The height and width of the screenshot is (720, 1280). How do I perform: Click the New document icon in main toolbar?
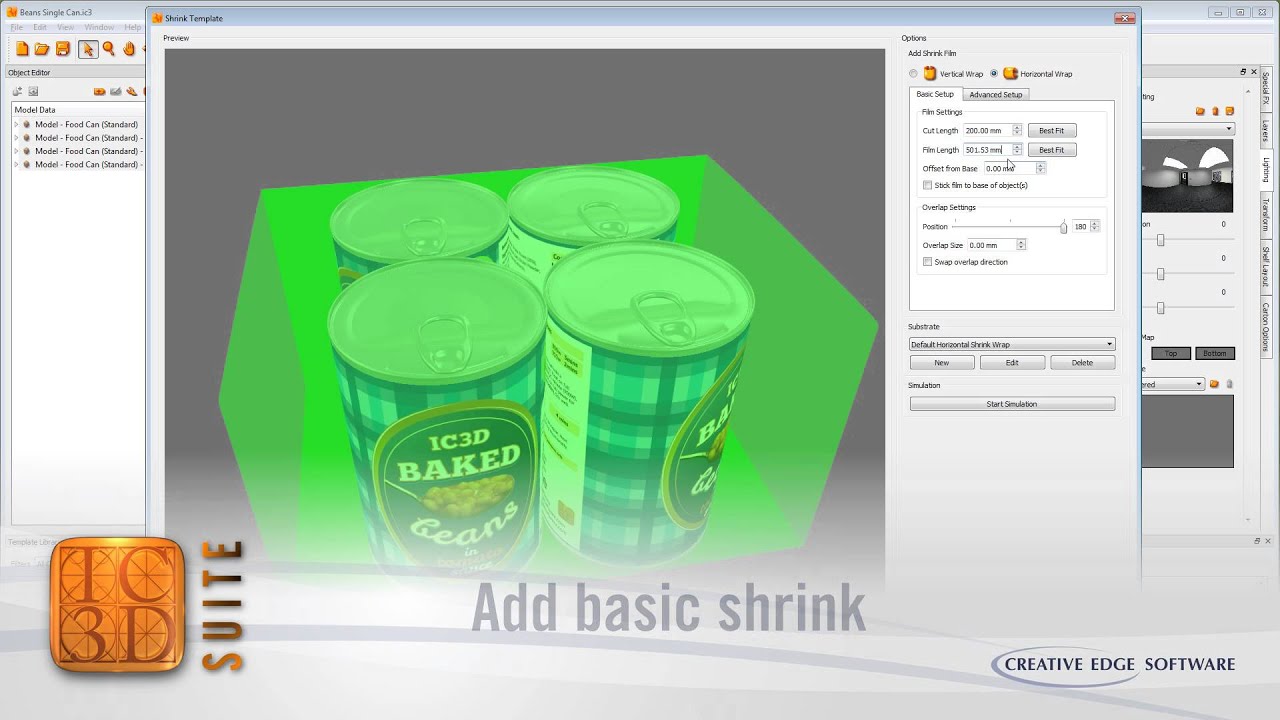(22, 49)
